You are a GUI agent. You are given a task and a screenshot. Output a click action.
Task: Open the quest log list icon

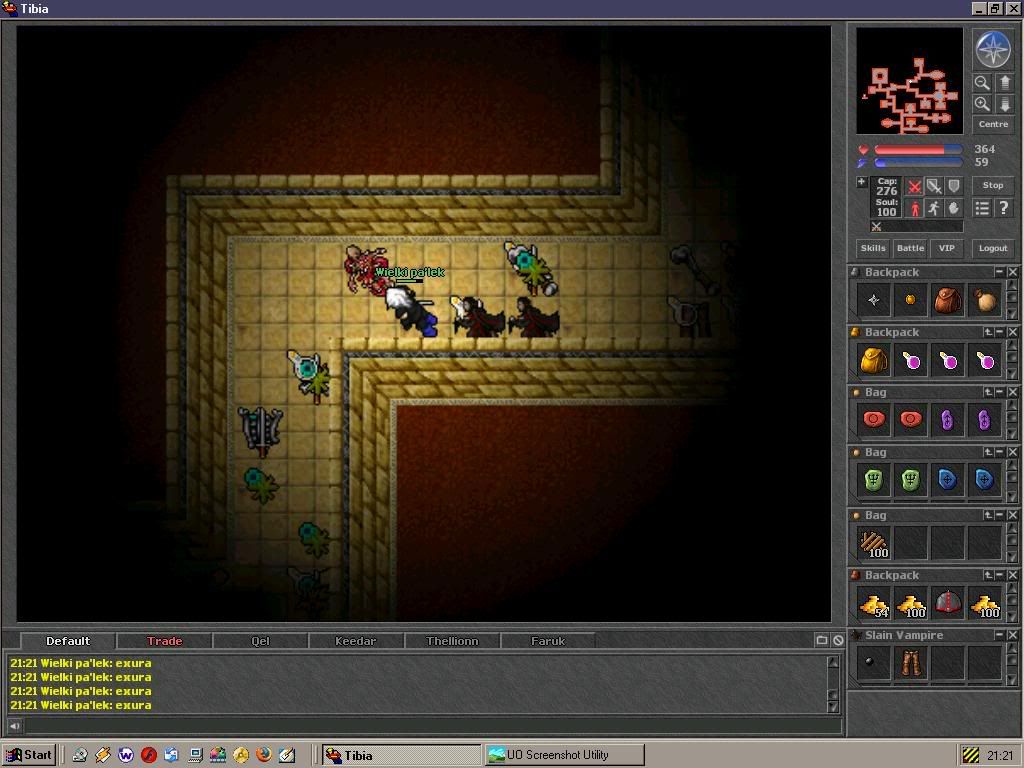point(982,208)
